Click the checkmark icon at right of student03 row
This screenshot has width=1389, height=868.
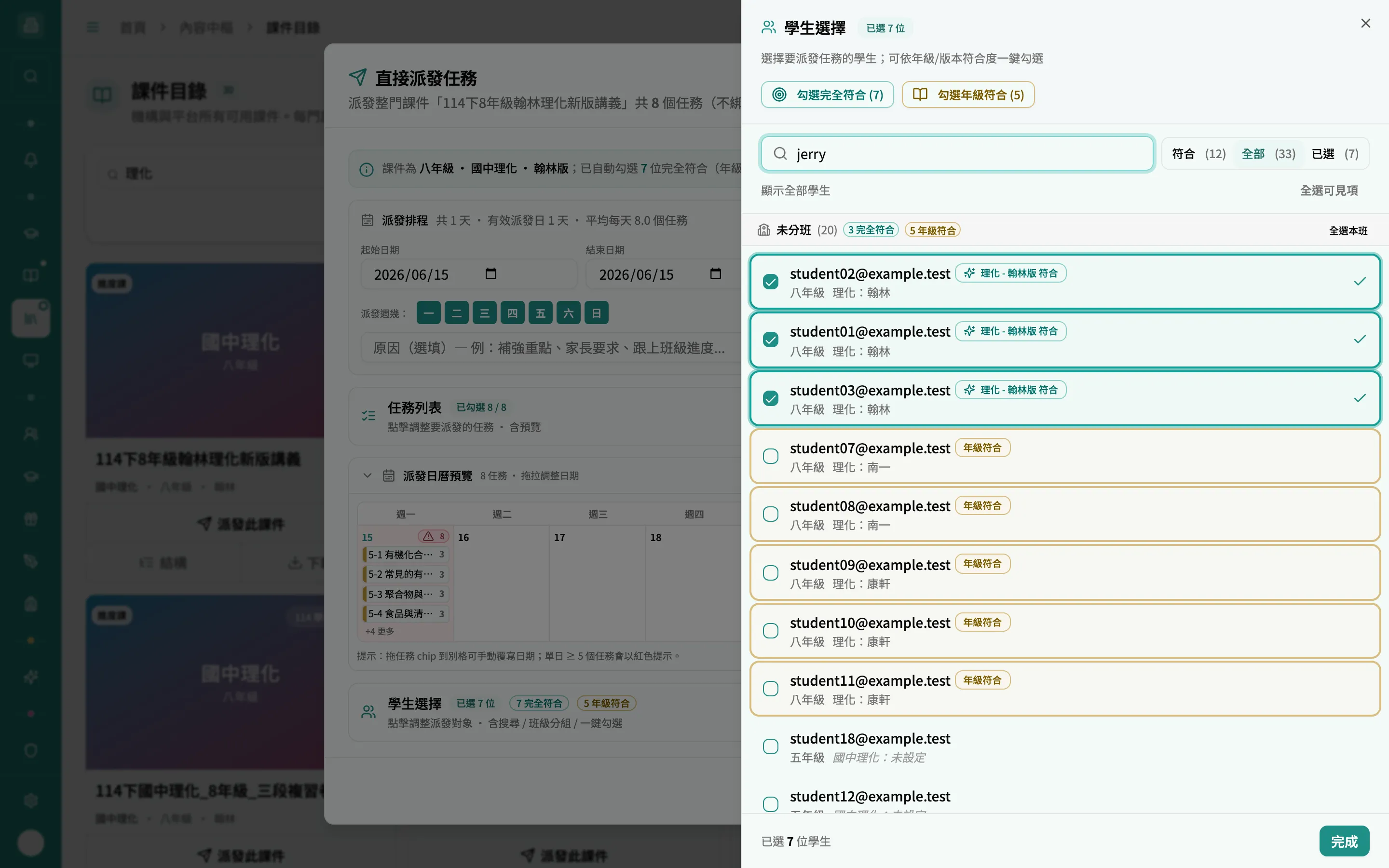[1360, 398]
